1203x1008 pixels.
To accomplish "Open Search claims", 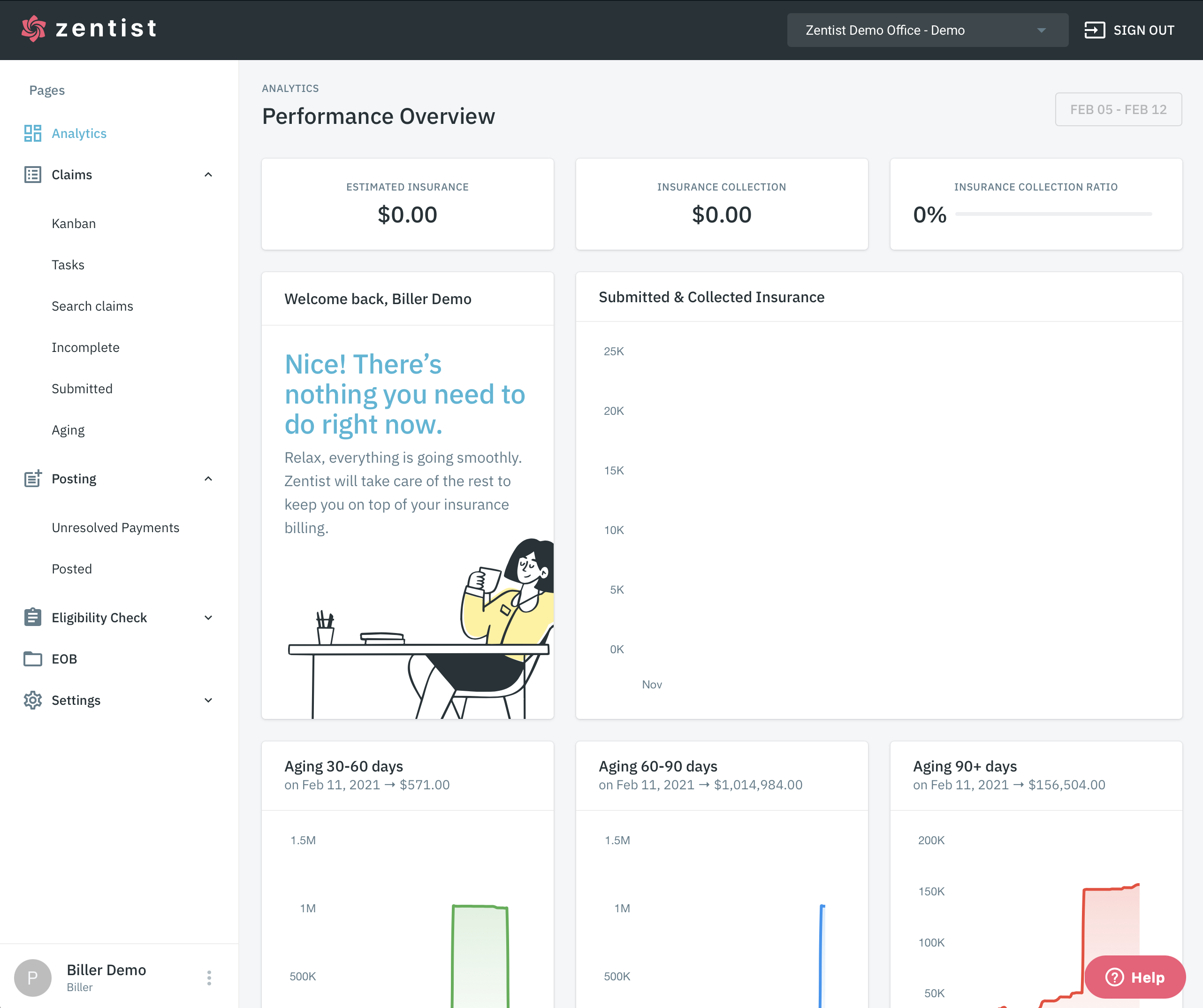I will (92, 306).
